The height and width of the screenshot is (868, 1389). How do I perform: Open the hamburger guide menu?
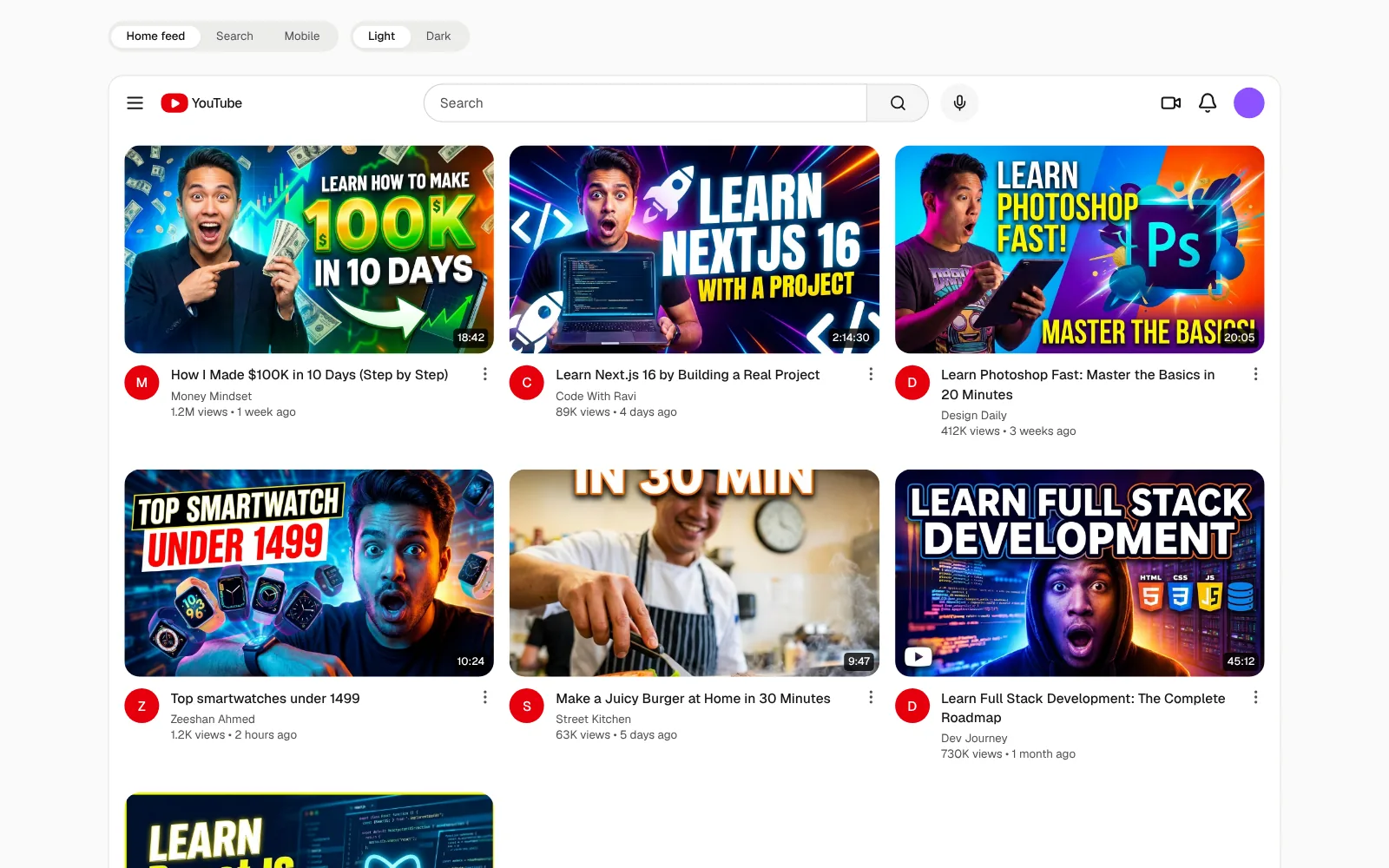(135, 103)
